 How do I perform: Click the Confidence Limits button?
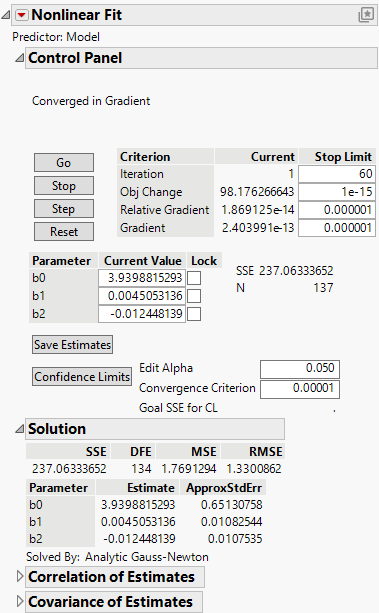tap(82, 376)
